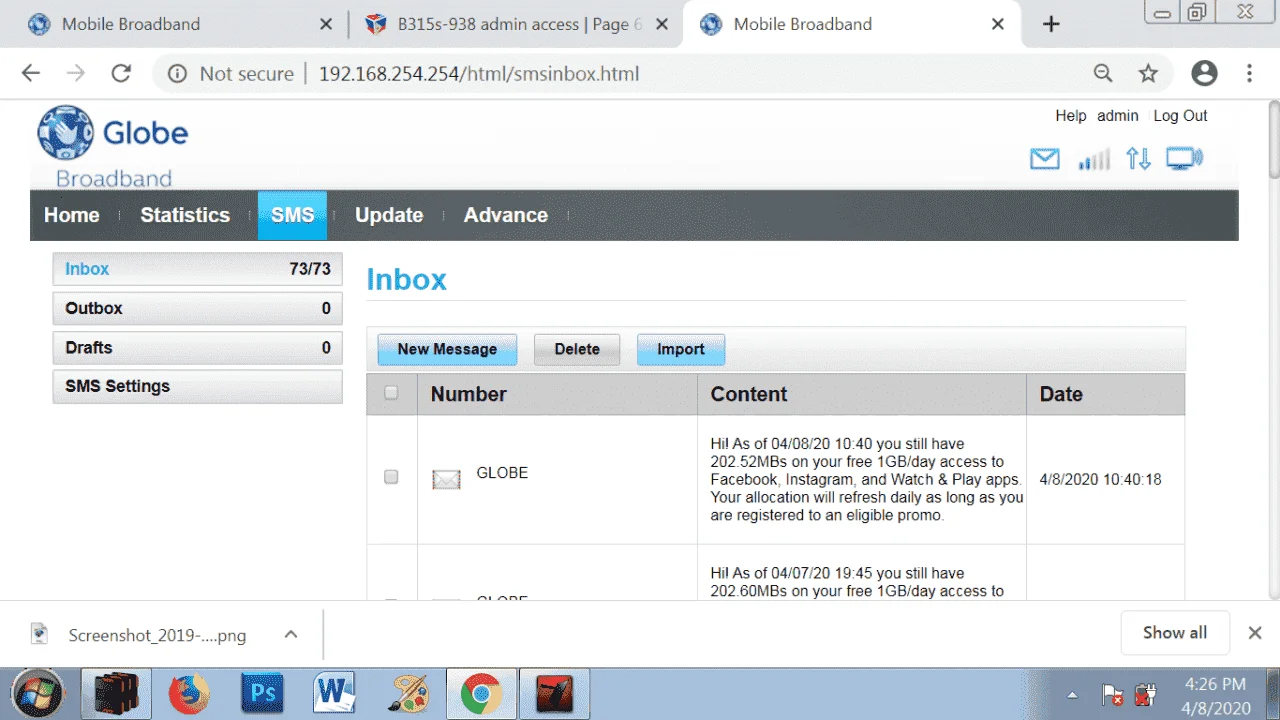Tick the select-all checkbox in table header
The image size is (1280, 720).
pyautogui.click(x=391, y=393)
